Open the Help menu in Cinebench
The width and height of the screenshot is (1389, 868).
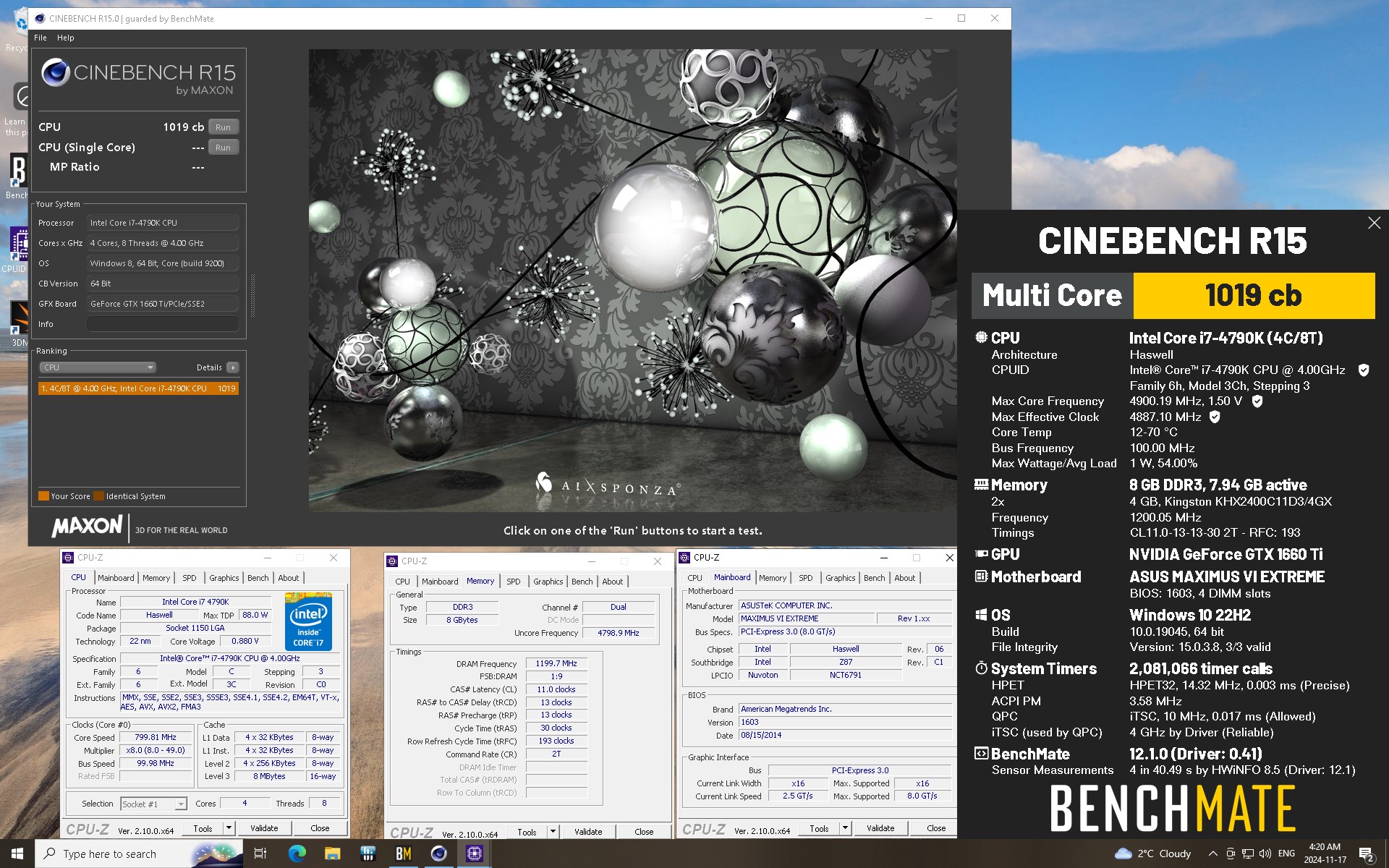coord(65,38)
